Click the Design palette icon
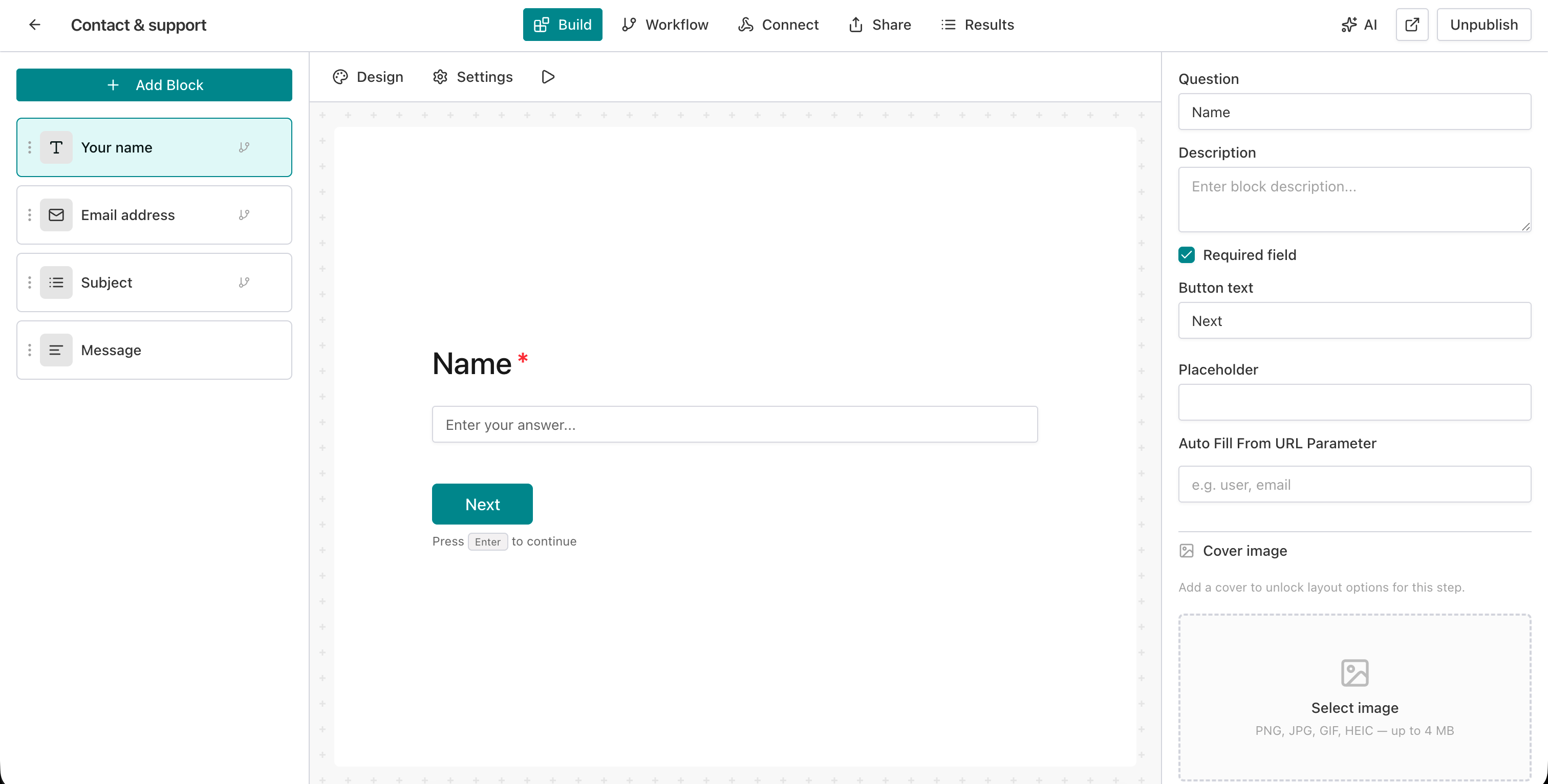 click(x=340, y=77)
